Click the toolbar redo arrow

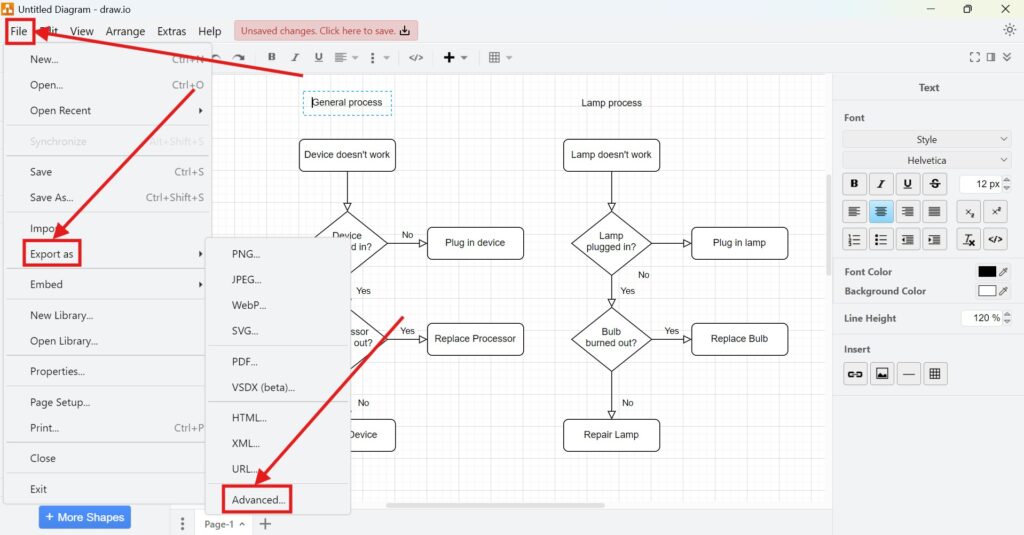coord(239,58)
